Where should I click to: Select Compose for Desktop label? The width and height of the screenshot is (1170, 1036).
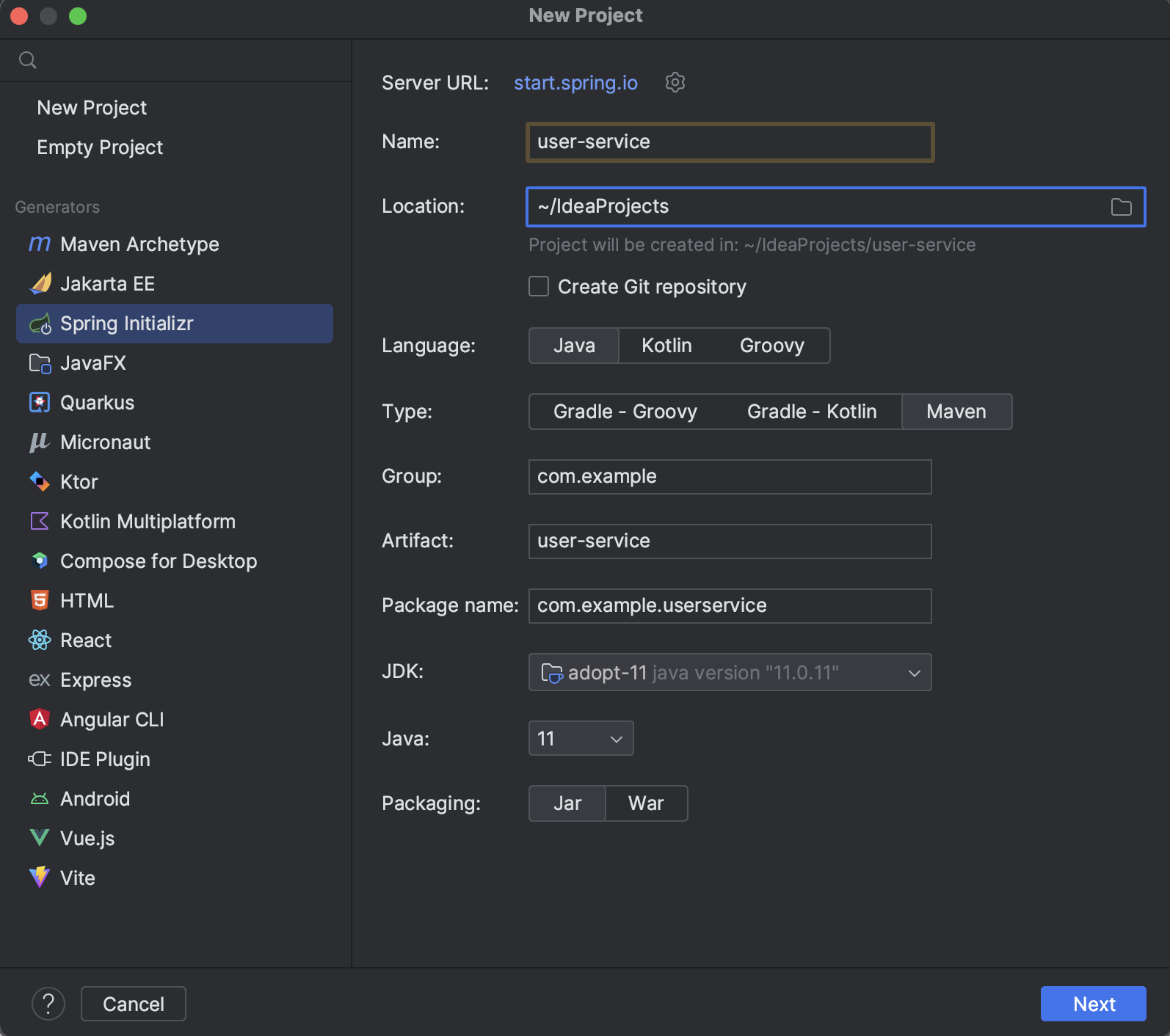159,561
